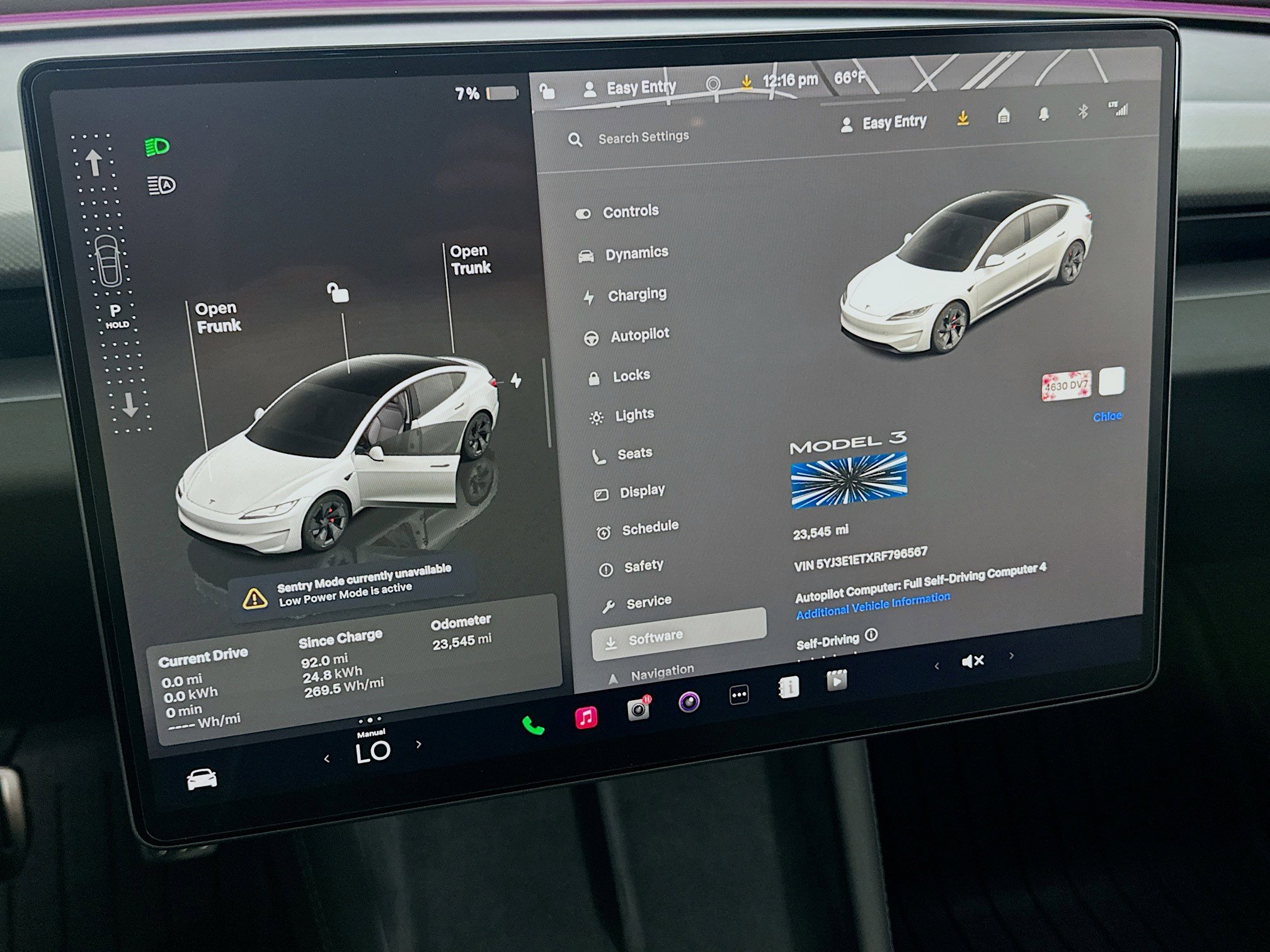
Task: Increase volume with the right chevron
Action: [x=1012, y=655]
